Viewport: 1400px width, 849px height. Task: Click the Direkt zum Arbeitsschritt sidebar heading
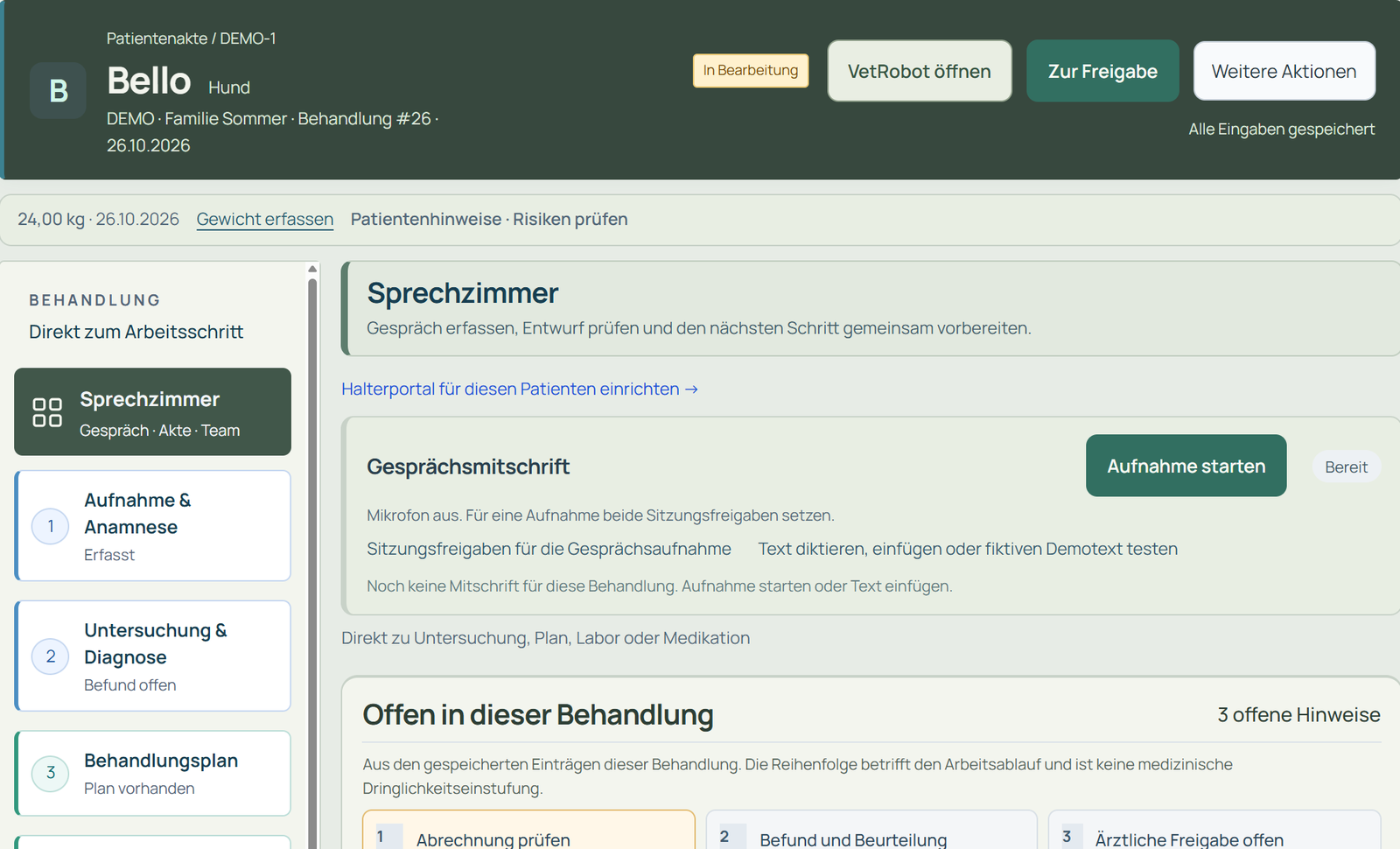[x=136, y=332]
